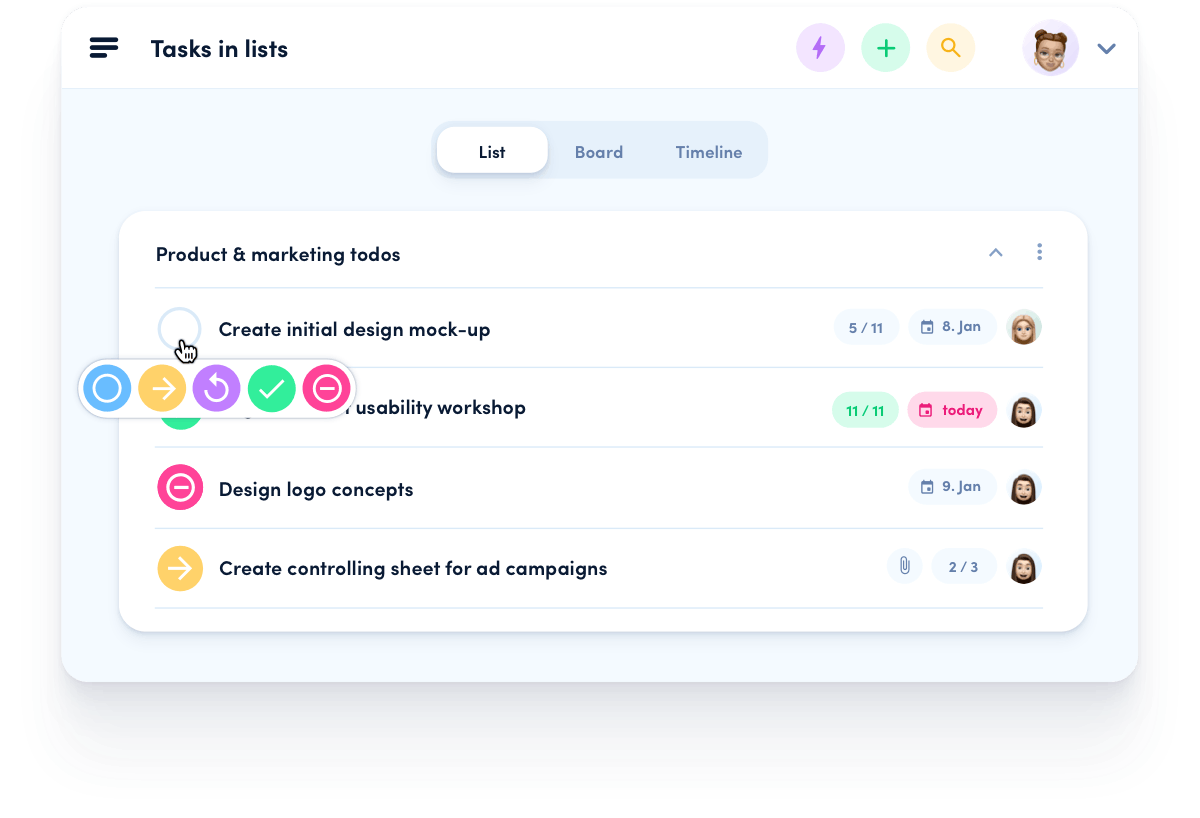The height and width of the screenshot is (818, 1200).
Task: Select the pink minus blocked status
Action: 327,388
